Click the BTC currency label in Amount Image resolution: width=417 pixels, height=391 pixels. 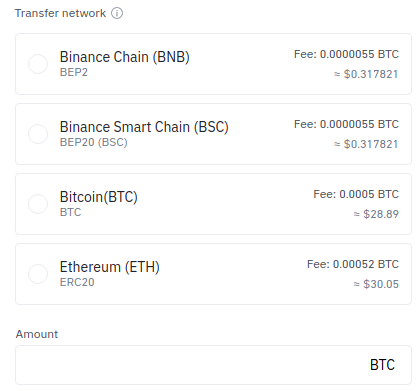coord(382,365)
